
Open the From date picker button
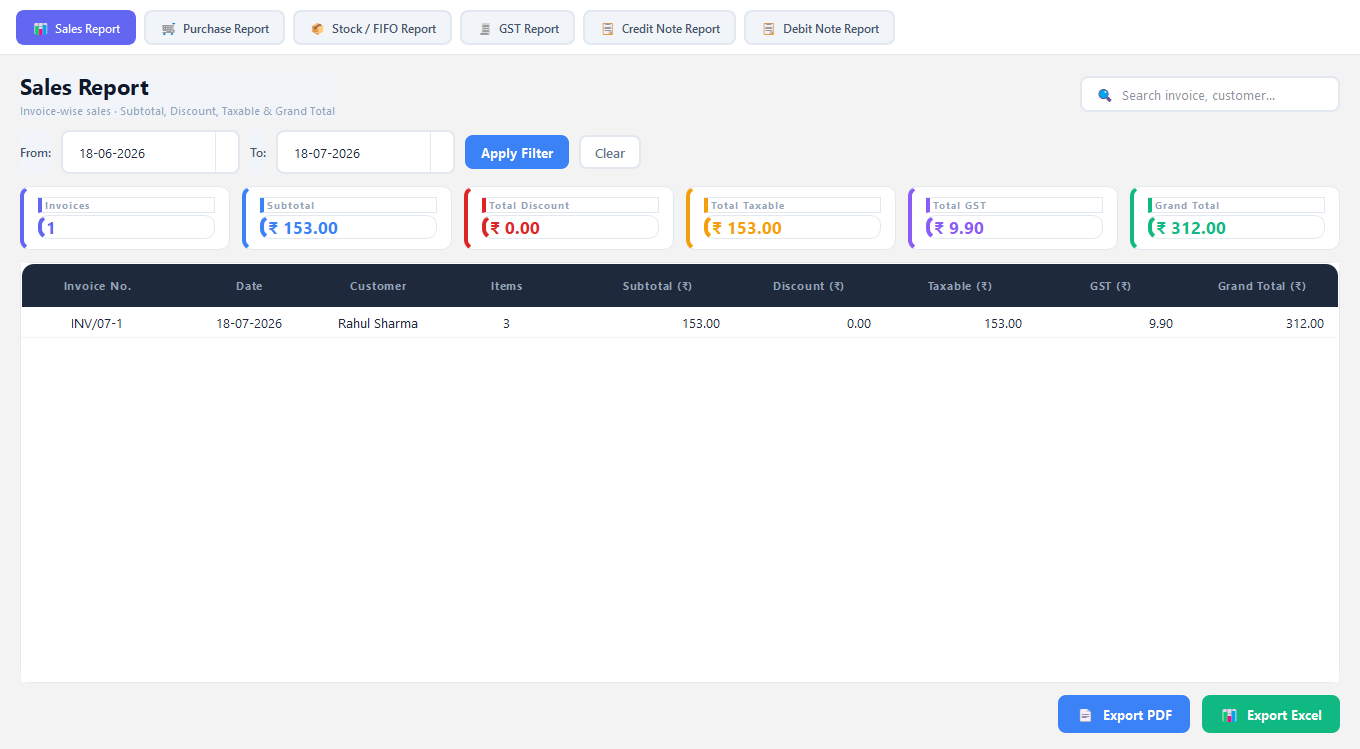pyautogui.click(x=227, y=153)
